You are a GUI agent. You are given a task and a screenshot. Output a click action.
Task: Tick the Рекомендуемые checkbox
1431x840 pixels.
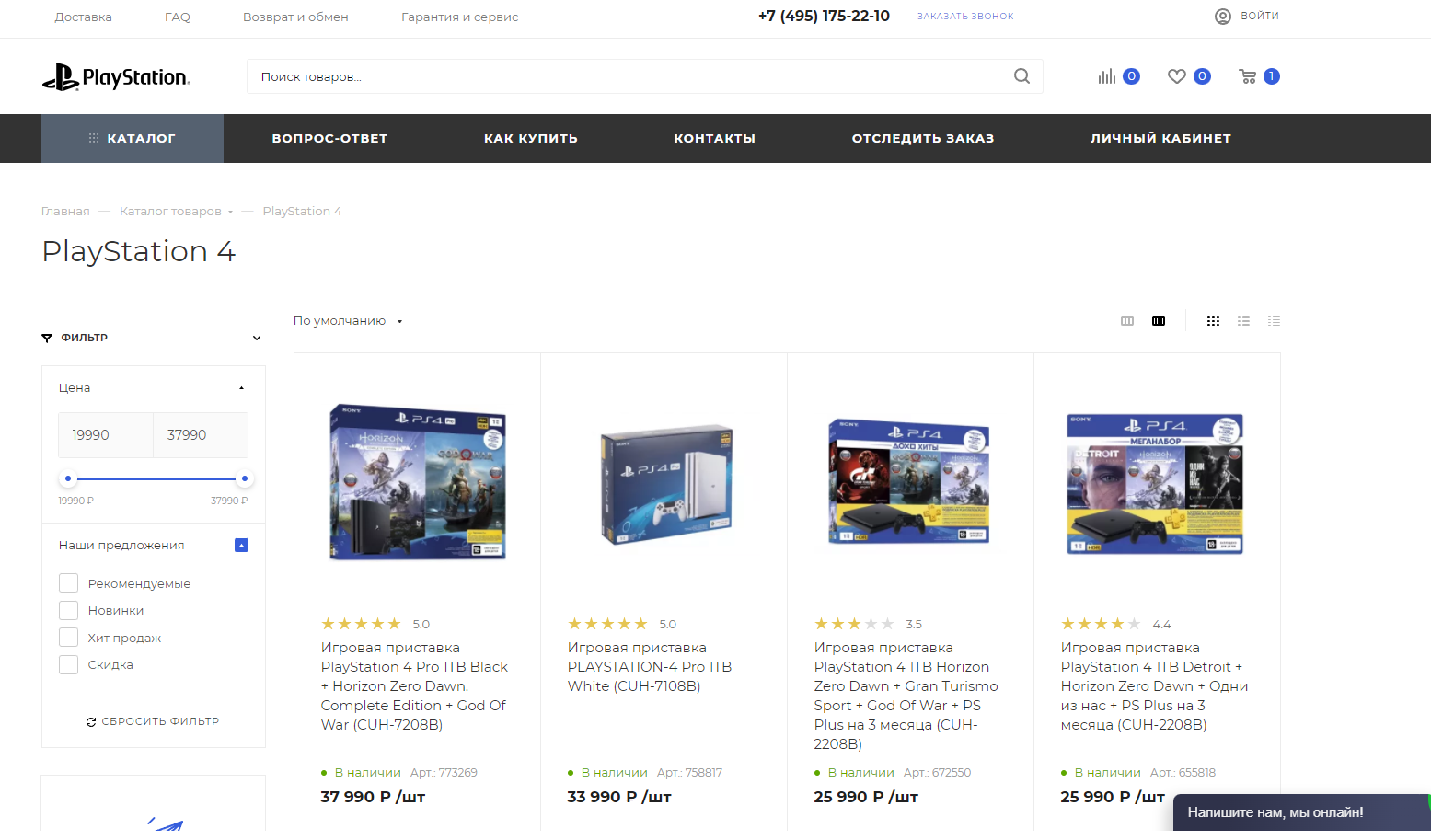(x=68, y=583)
